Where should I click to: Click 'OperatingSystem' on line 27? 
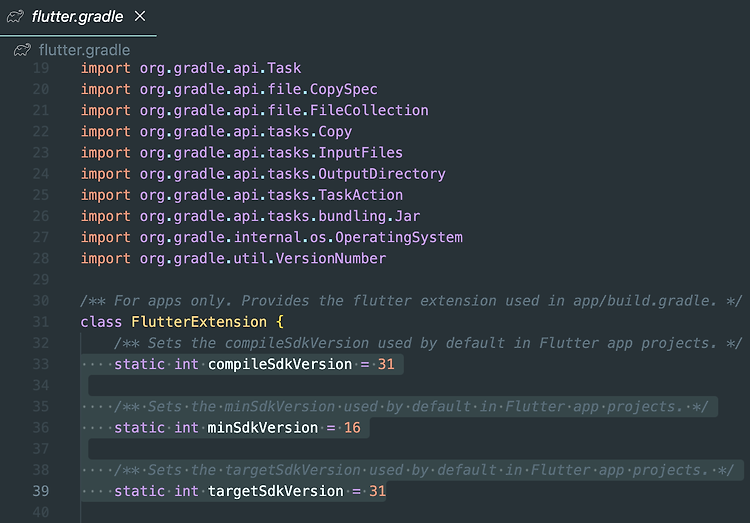point(399,237)
